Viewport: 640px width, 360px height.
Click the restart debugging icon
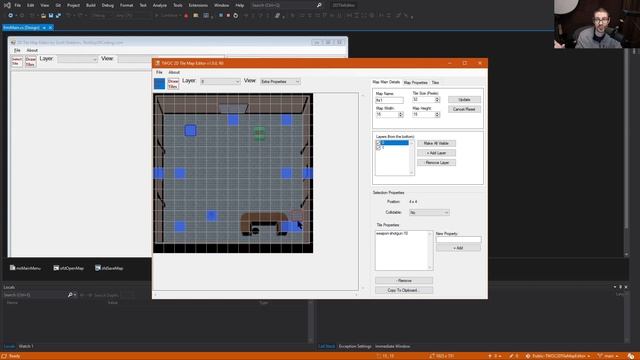pyautogui.click(x=236, y=16)
